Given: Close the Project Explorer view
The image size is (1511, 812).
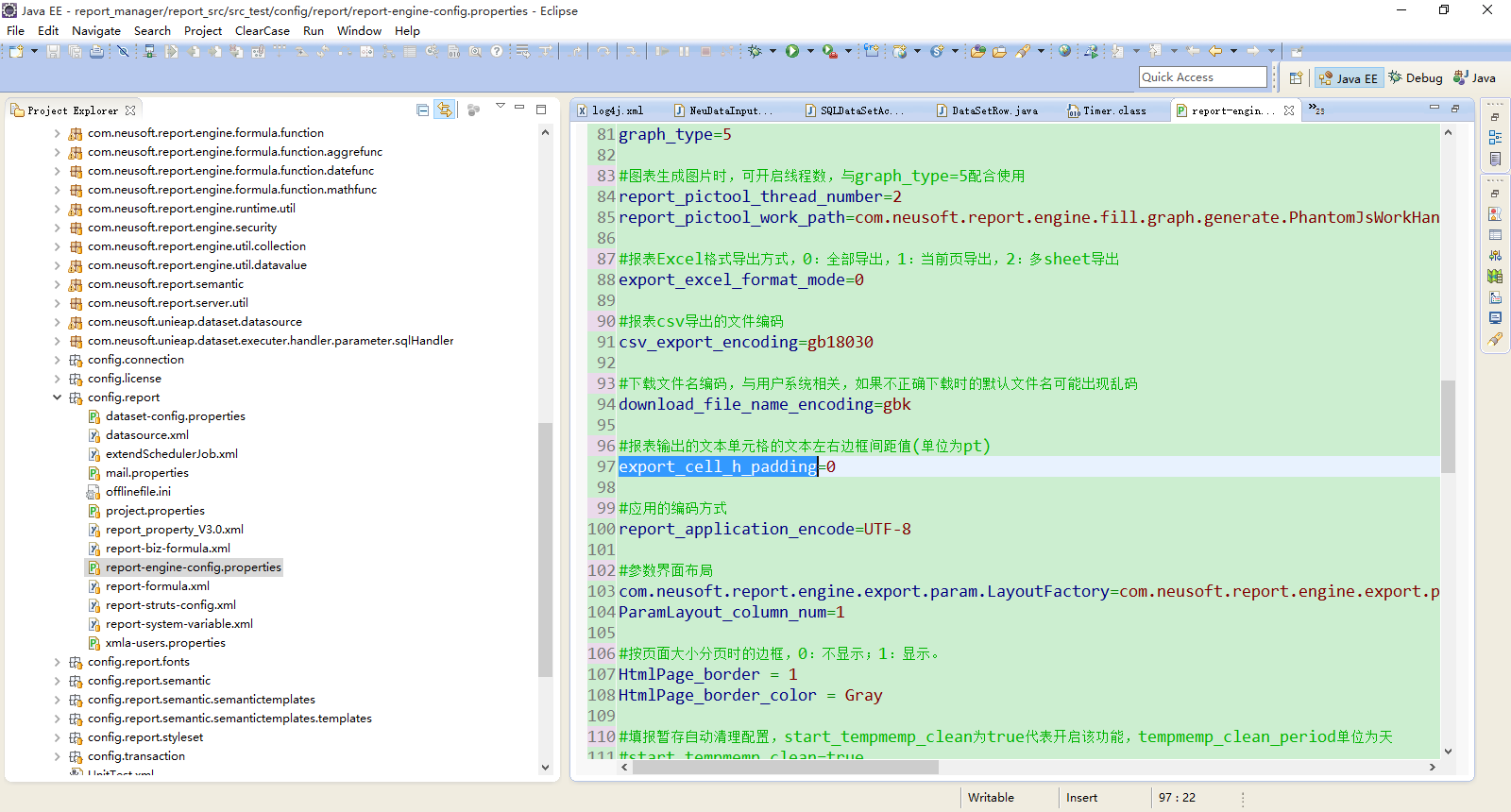Looking at the screenshot, I should (130, 110).
